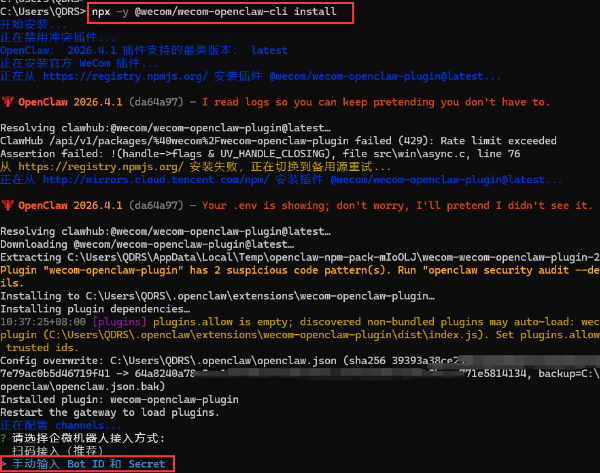Open the mirrors.cloud.tencent.com npm link
Image resolution: width=600 pixels, height=473 pixels.
point(155,180)
